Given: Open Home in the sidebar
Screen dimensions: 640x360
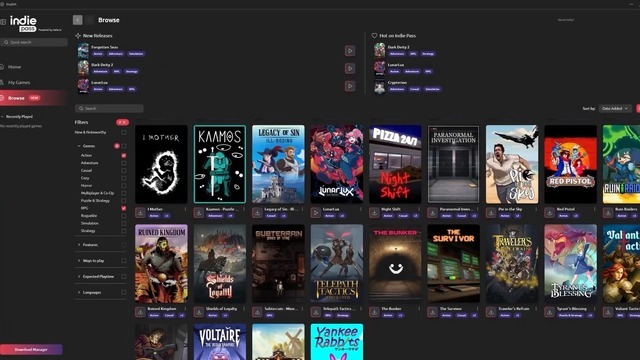Looking at the screenshot, I should (14, 67).
